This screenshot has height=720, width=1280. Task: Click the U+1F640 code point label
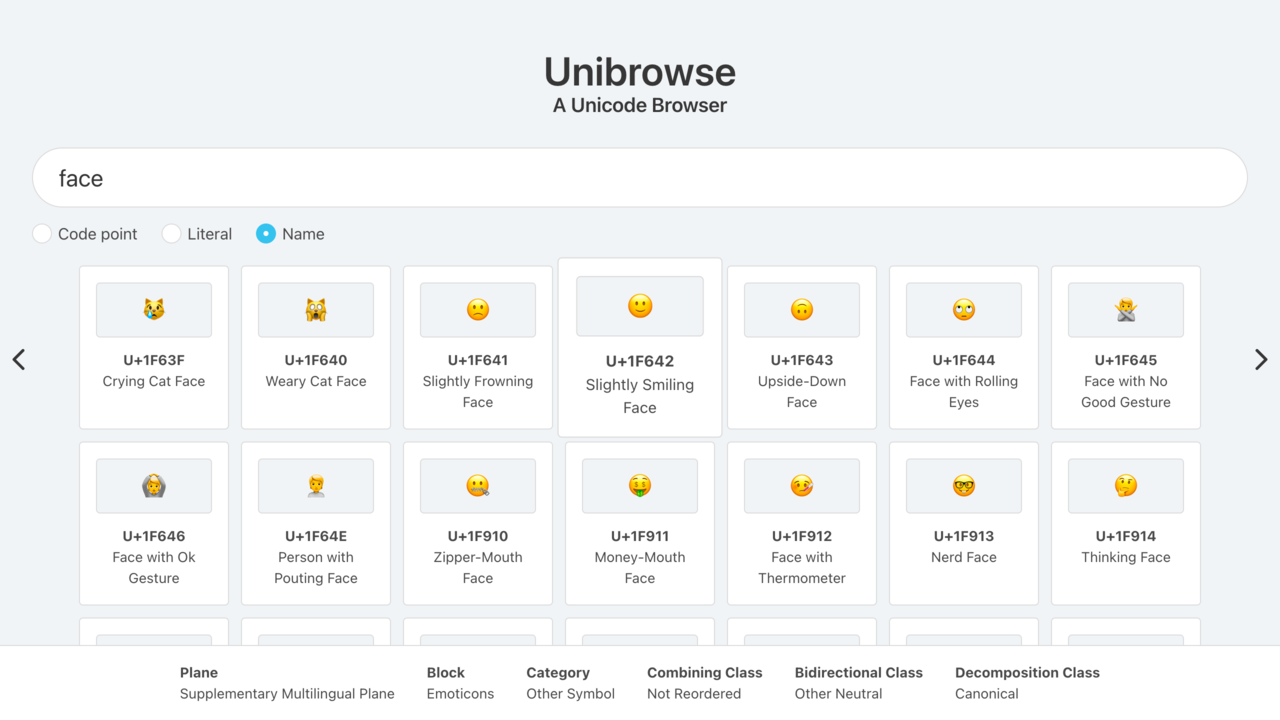pos(316,360)
